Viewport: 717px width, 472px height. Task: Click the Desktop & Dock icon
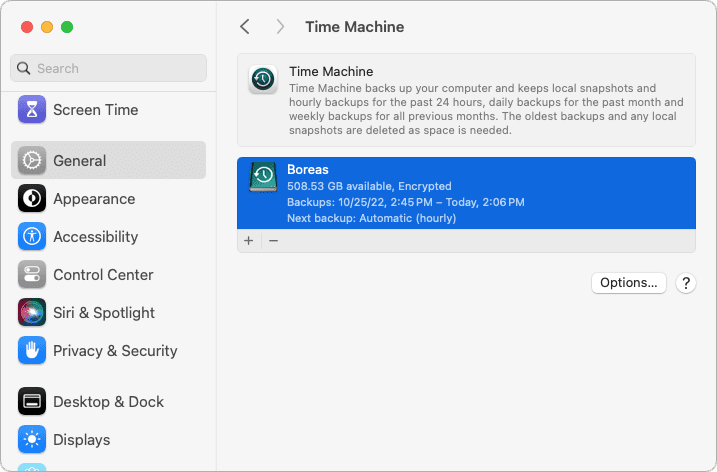(32, 401)
